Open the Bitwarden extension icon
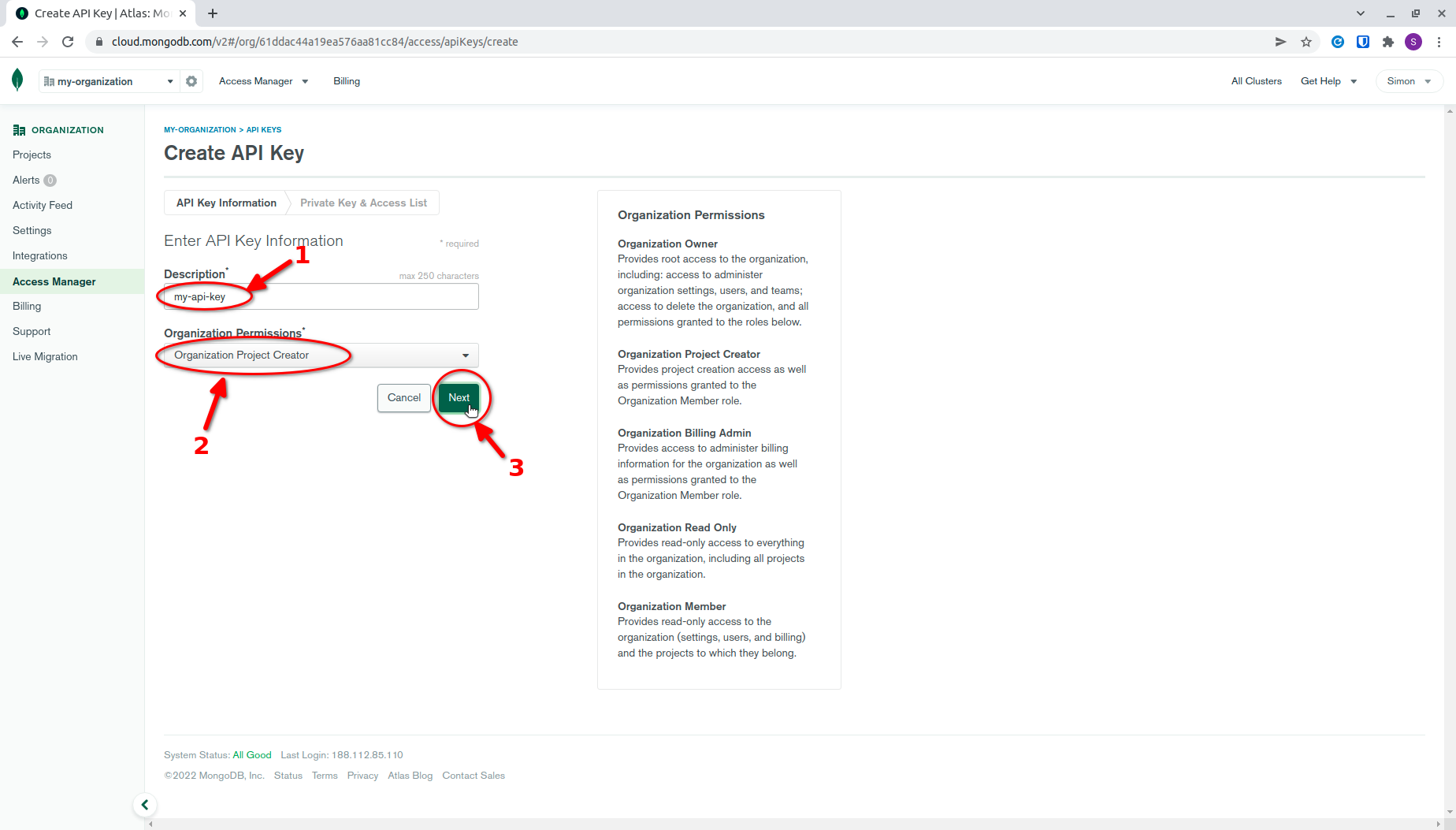1456x830 pixels. 1363,42
